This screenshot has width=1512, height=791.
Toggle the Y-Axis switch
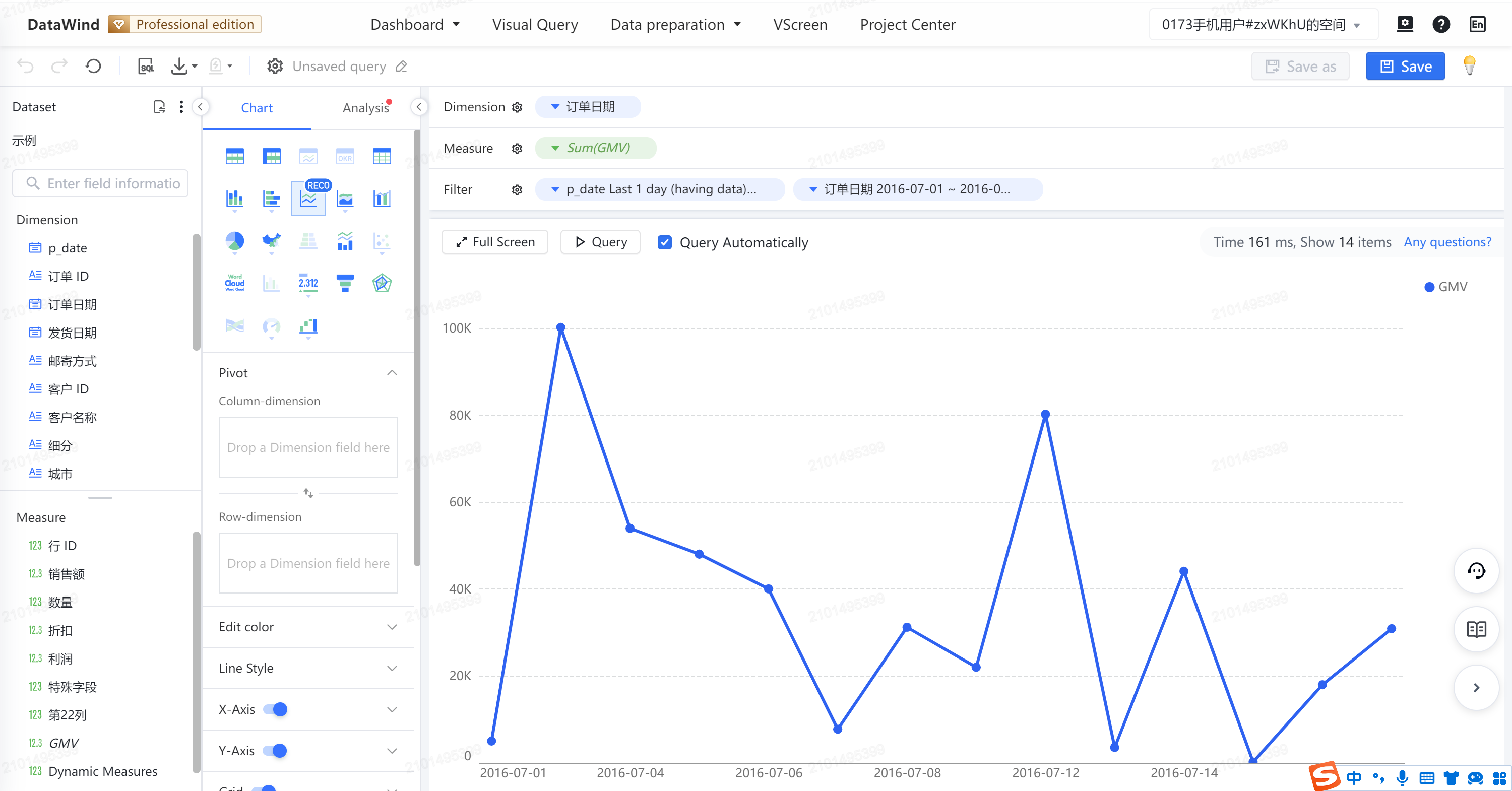coord(275,751)
